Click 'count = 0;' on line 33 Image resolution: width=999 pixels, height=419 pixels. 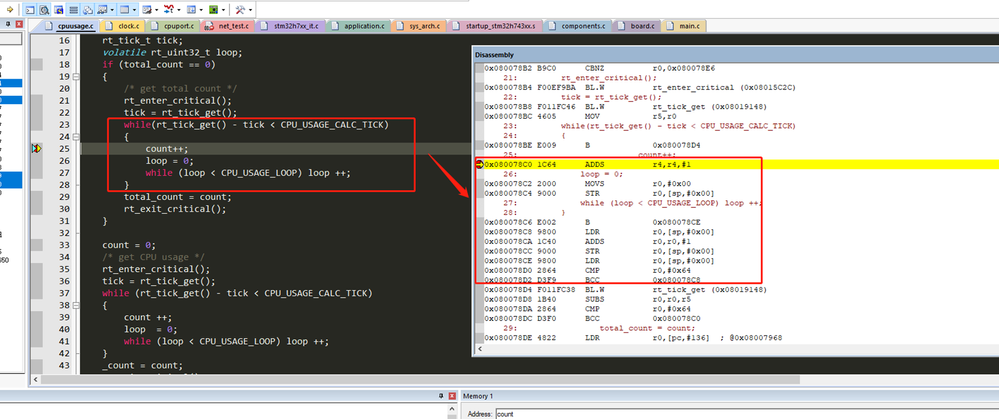[x=129, y=245]
